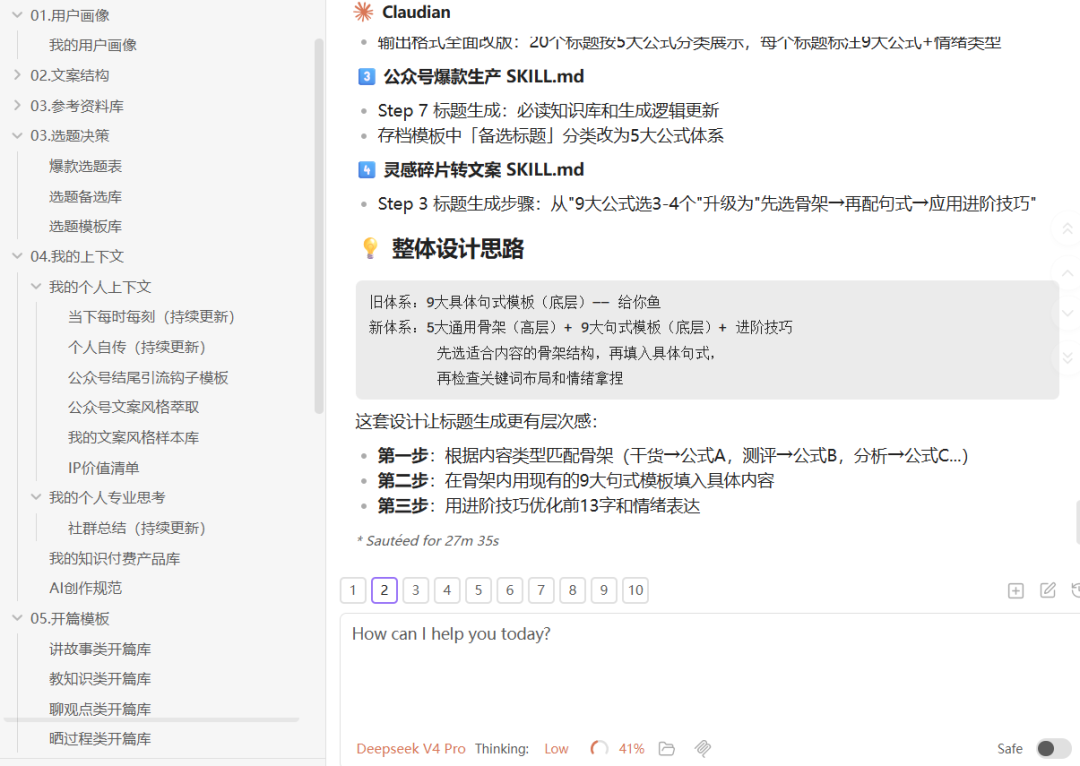Open the Deepseek V4 Pro model selector
Screen dimensions: 1080x766
click(x=411, y=749)
